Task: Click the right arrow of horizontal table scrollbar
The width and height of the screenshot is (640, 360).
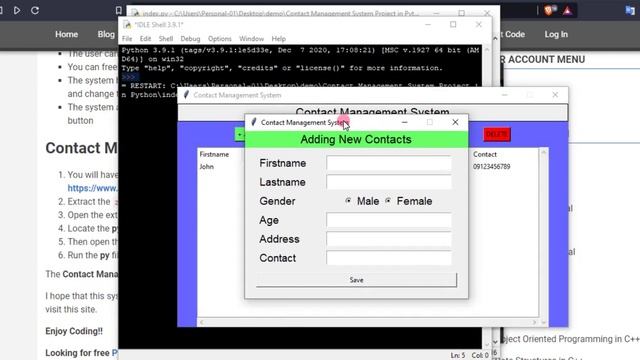Action: point(534,322)
